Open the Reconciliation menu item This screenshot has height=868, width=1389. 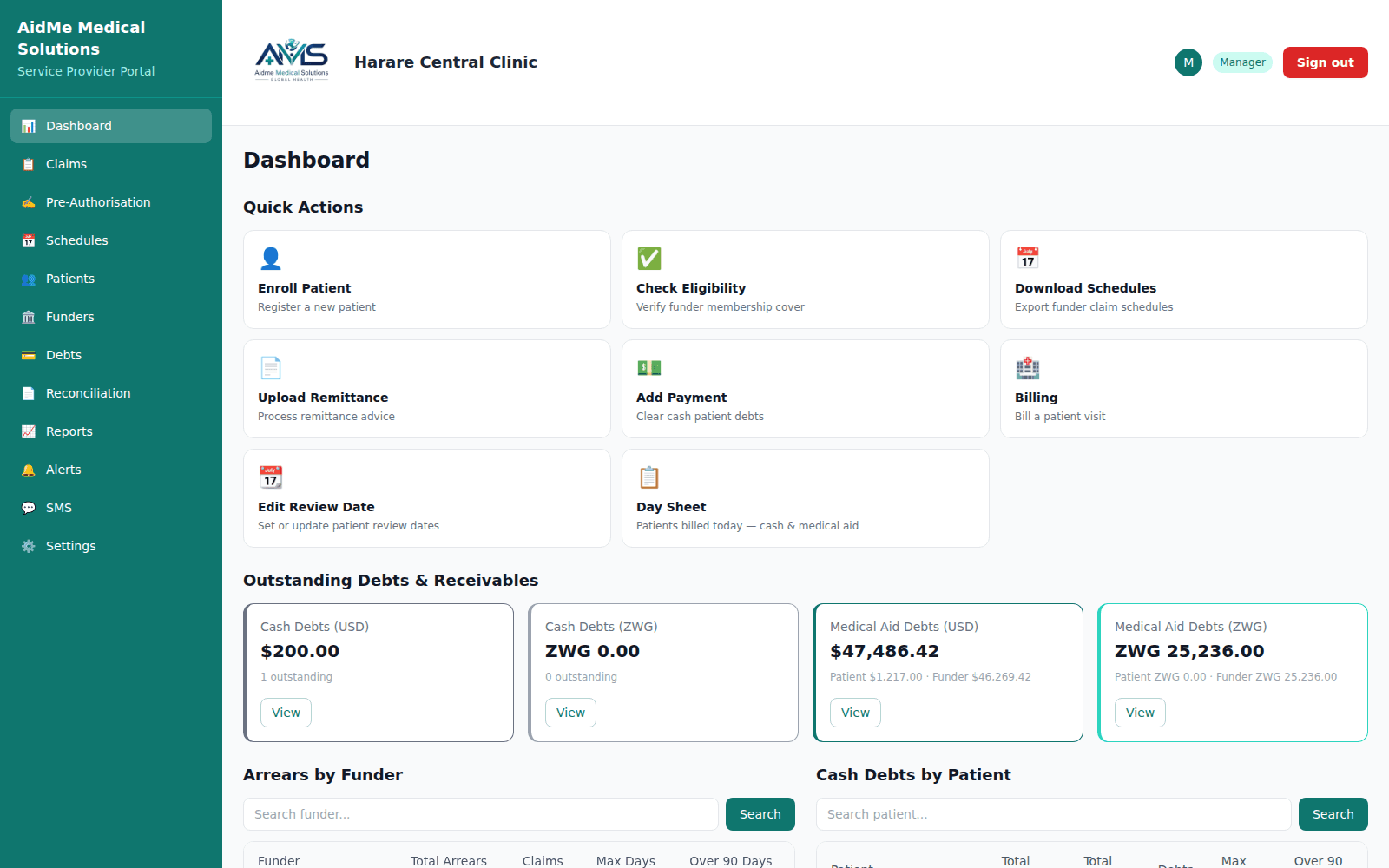point(111,393)
